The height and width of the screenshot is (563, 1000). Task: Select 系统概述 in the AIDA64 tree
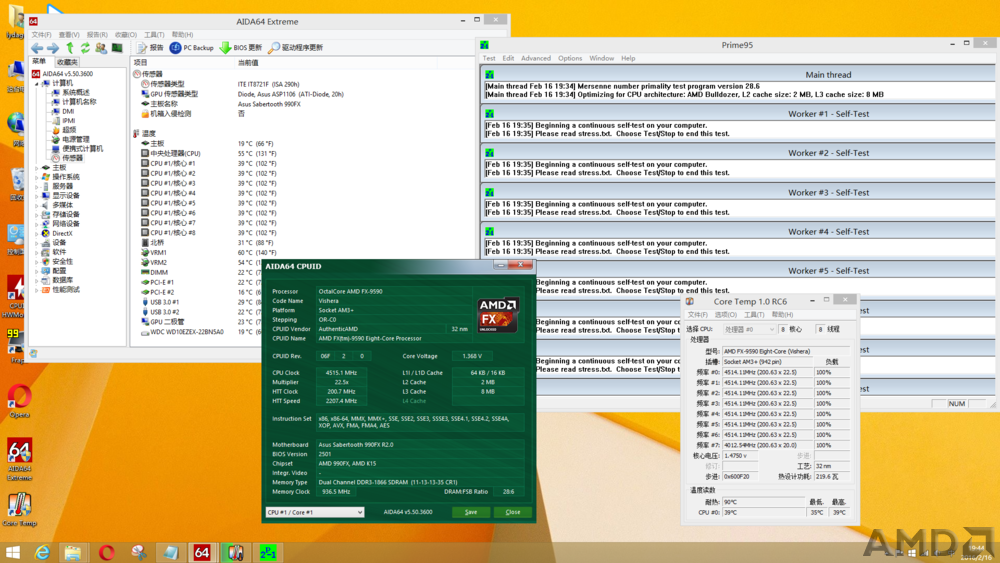[75, 92]
